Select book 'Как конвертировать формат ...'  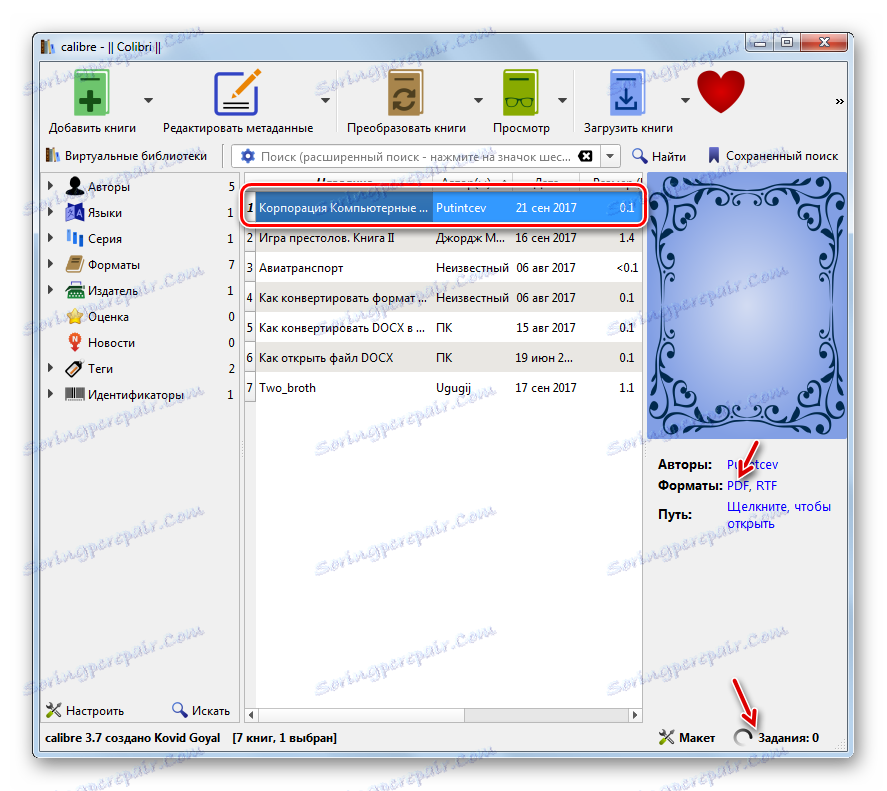pyautogui.click(x=343, y=298)
